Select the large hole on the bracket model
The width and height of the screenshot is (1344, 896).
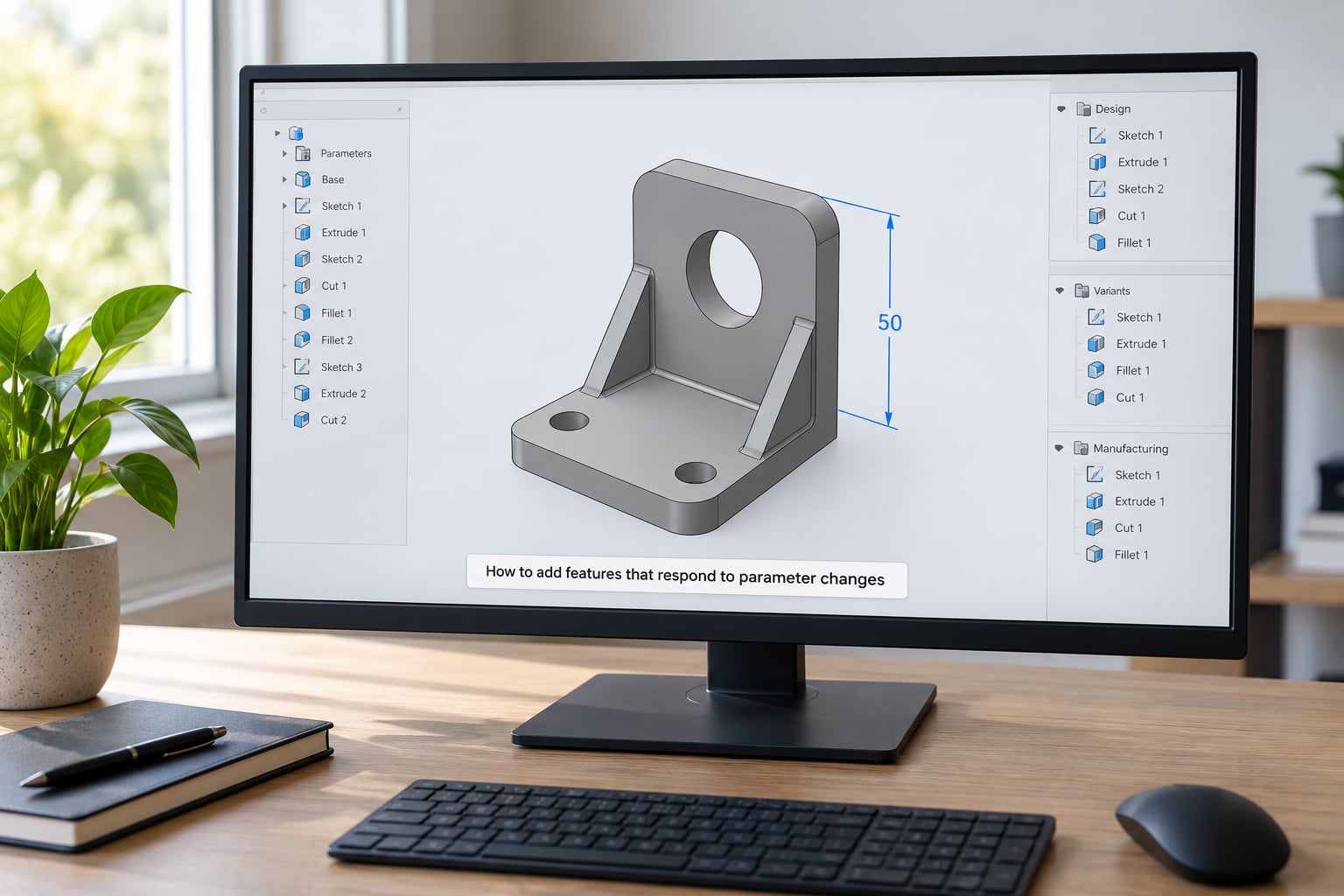tap(724, 278)
